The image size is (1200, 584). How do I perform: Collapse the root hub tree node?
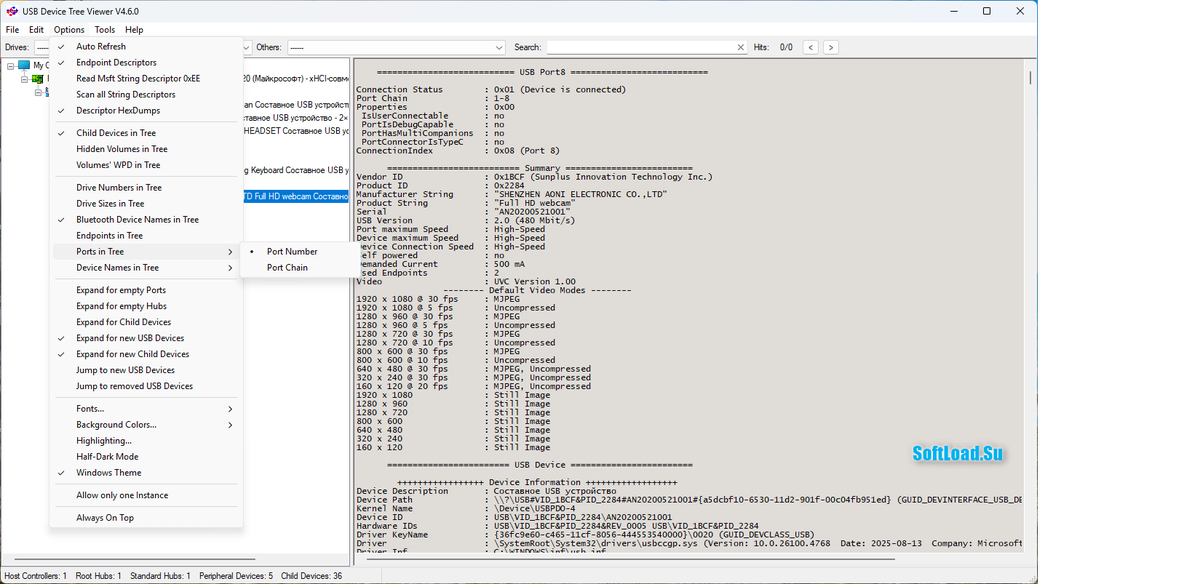click(x=39, y=92)
